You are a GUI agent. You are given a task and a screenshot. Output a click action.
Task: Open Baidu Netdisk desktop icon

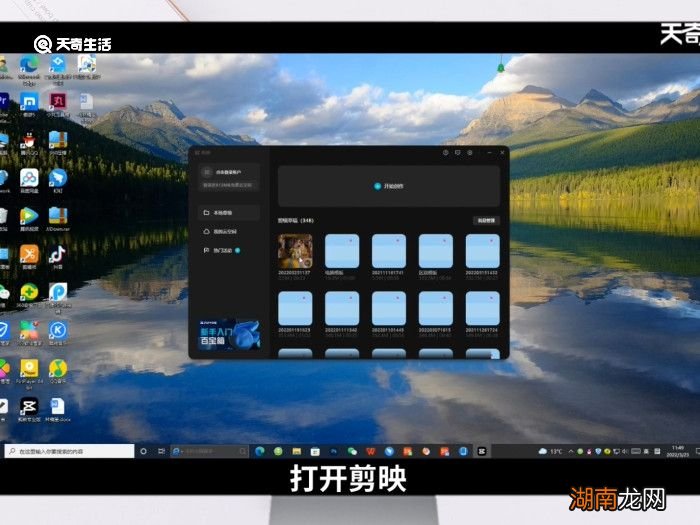pyautogui.click(x=29, y=178)
